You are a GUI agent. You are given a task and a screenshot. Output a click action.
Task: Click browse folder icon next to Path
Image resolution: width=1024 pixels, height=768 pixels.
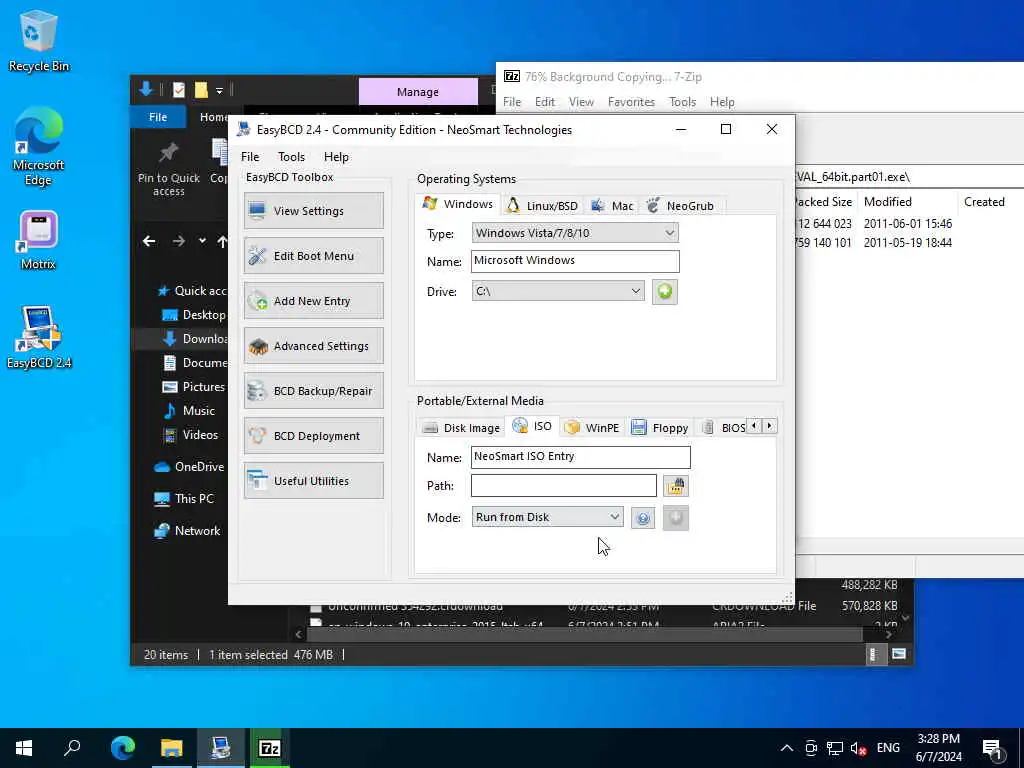676,486
